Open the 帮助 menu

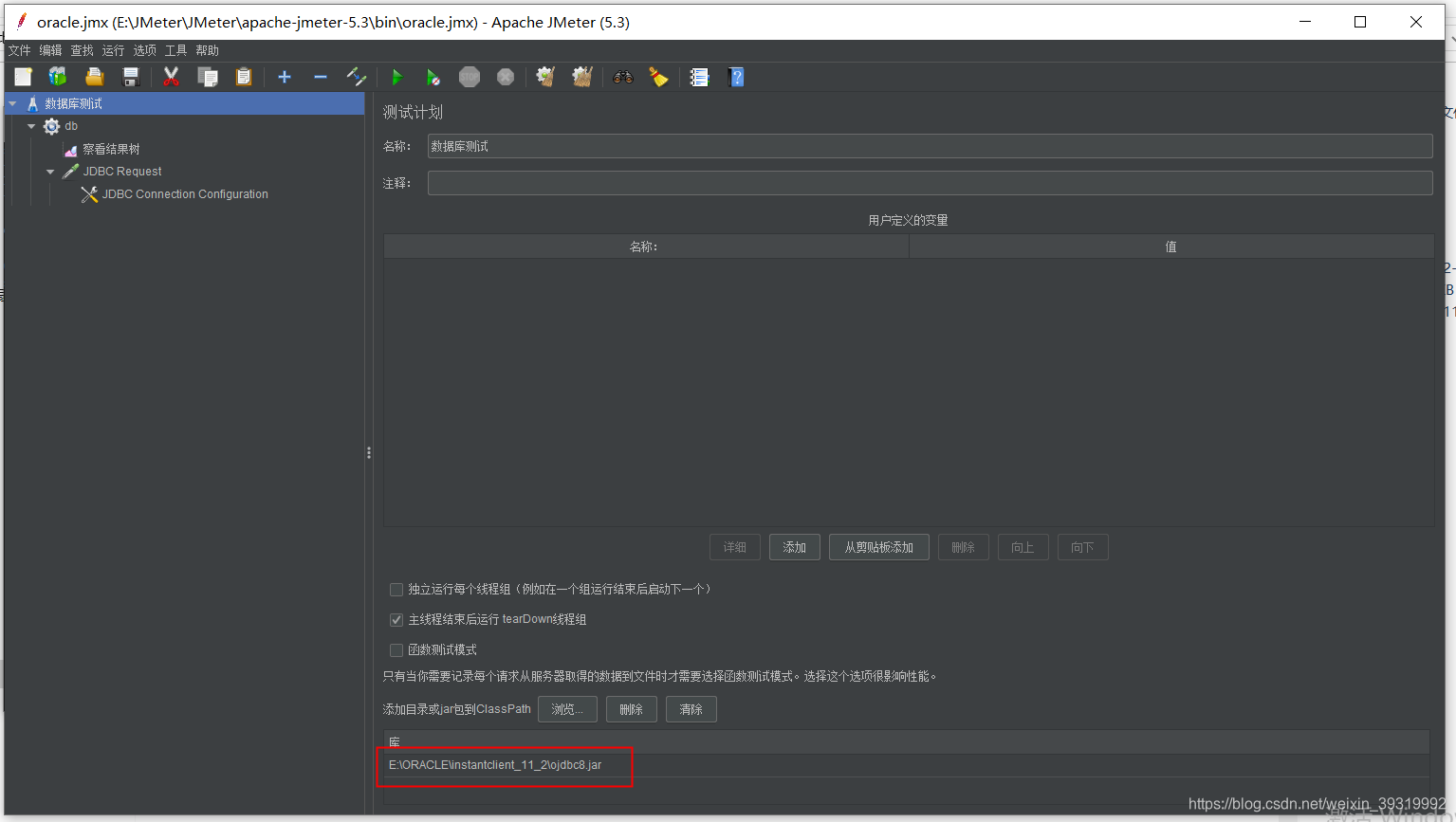coord(207,50)
